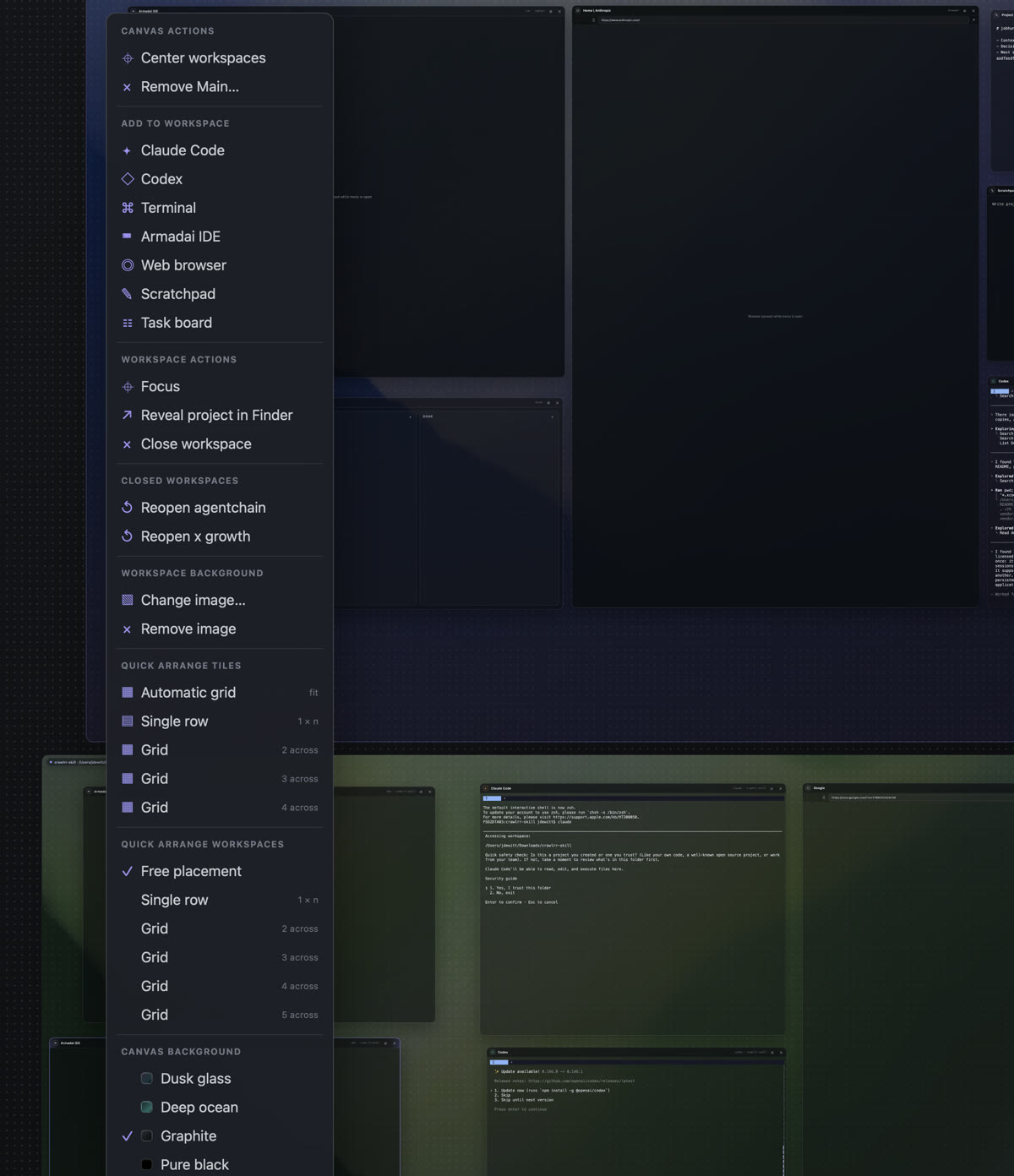
Task: Add a Claude Code tile to workspace
Action: click(220, 150)
